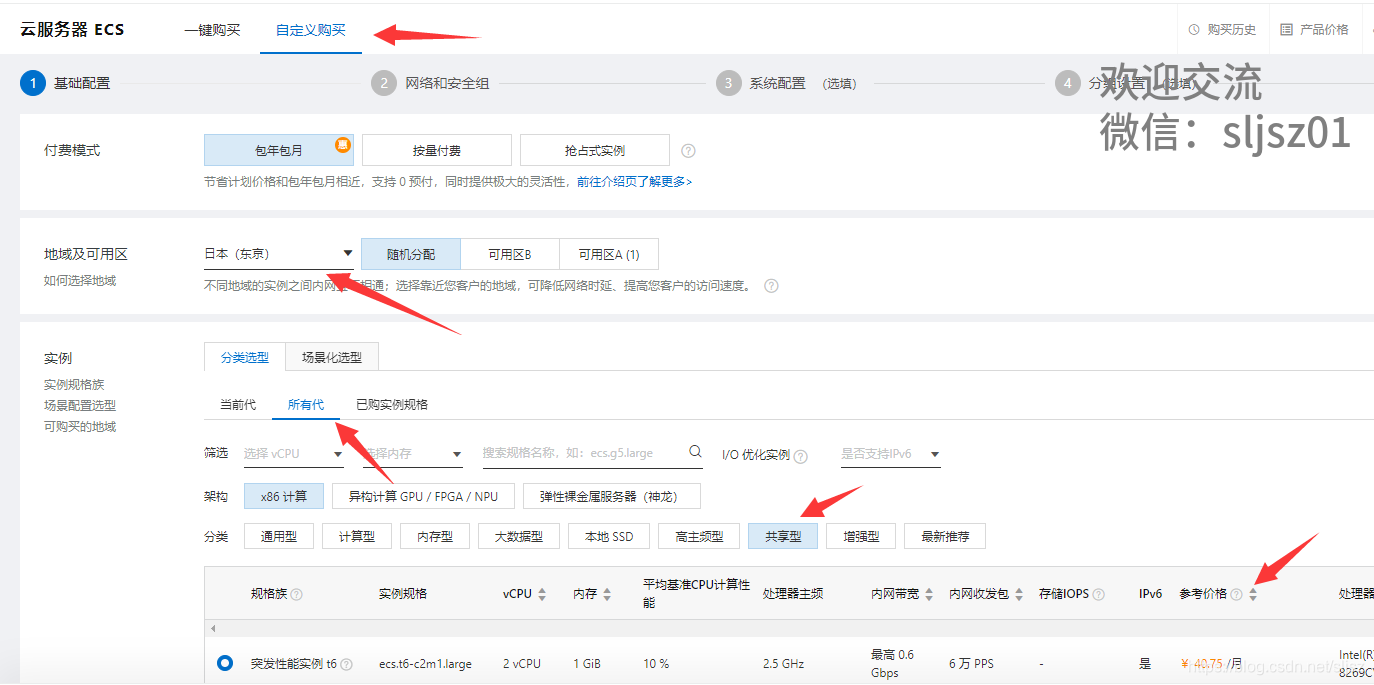Go to step 2 网络和安全组
1374x685 pixels.
[x=430, y=83]
